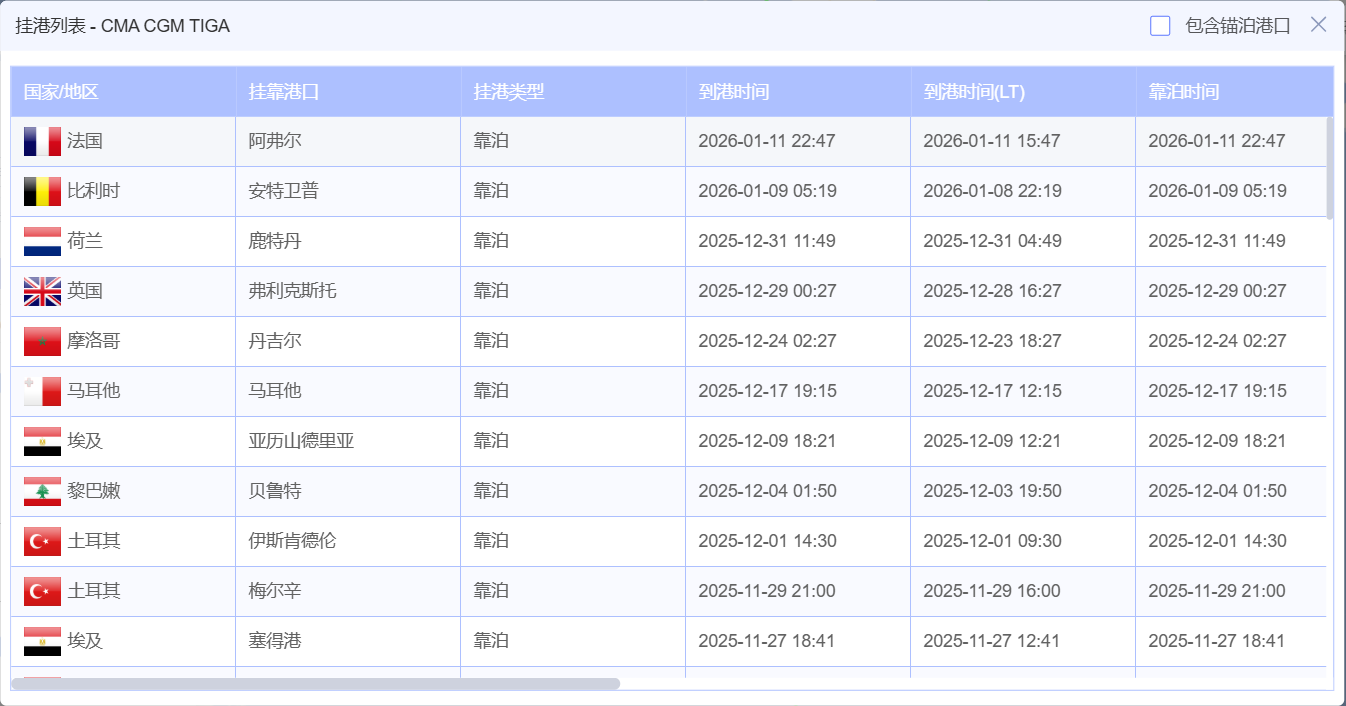Click the United Kingdom flag icon
This screenshot has width=1346, height=706.
[42, 291]
